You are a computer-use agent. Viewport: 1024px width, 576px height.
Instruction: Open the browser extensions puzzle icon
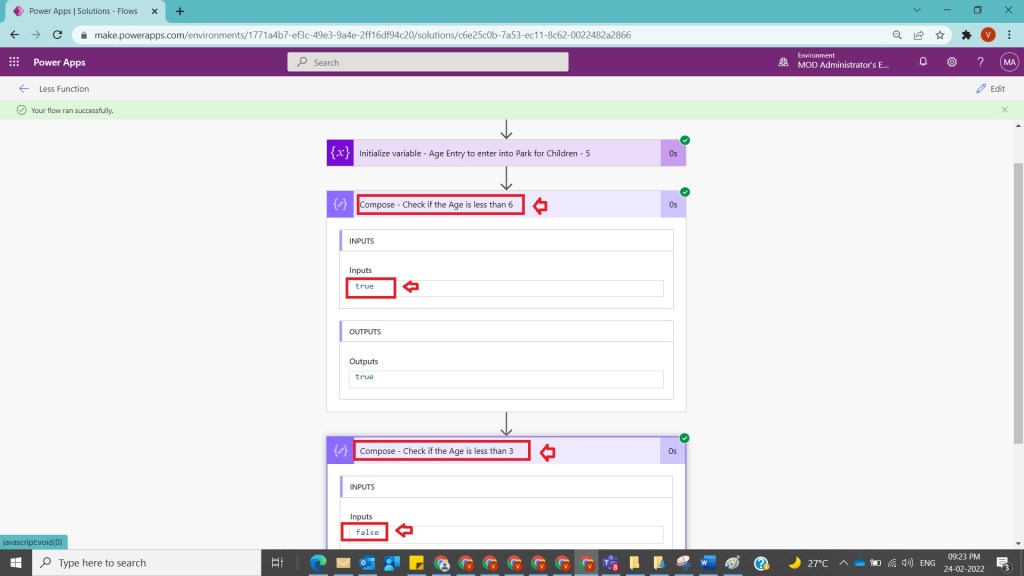(x=966, y=34)
